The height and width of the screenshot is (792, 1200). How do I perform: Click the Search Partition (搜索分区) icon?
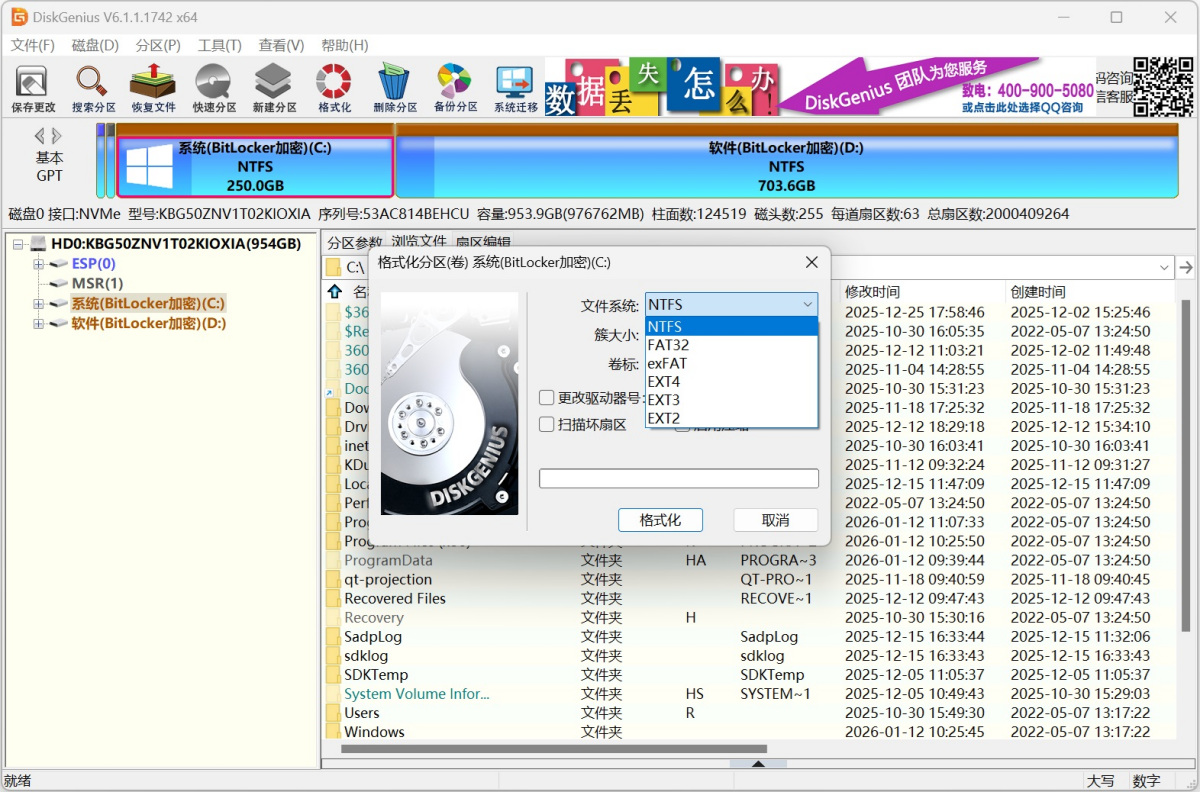coord(93,88)
